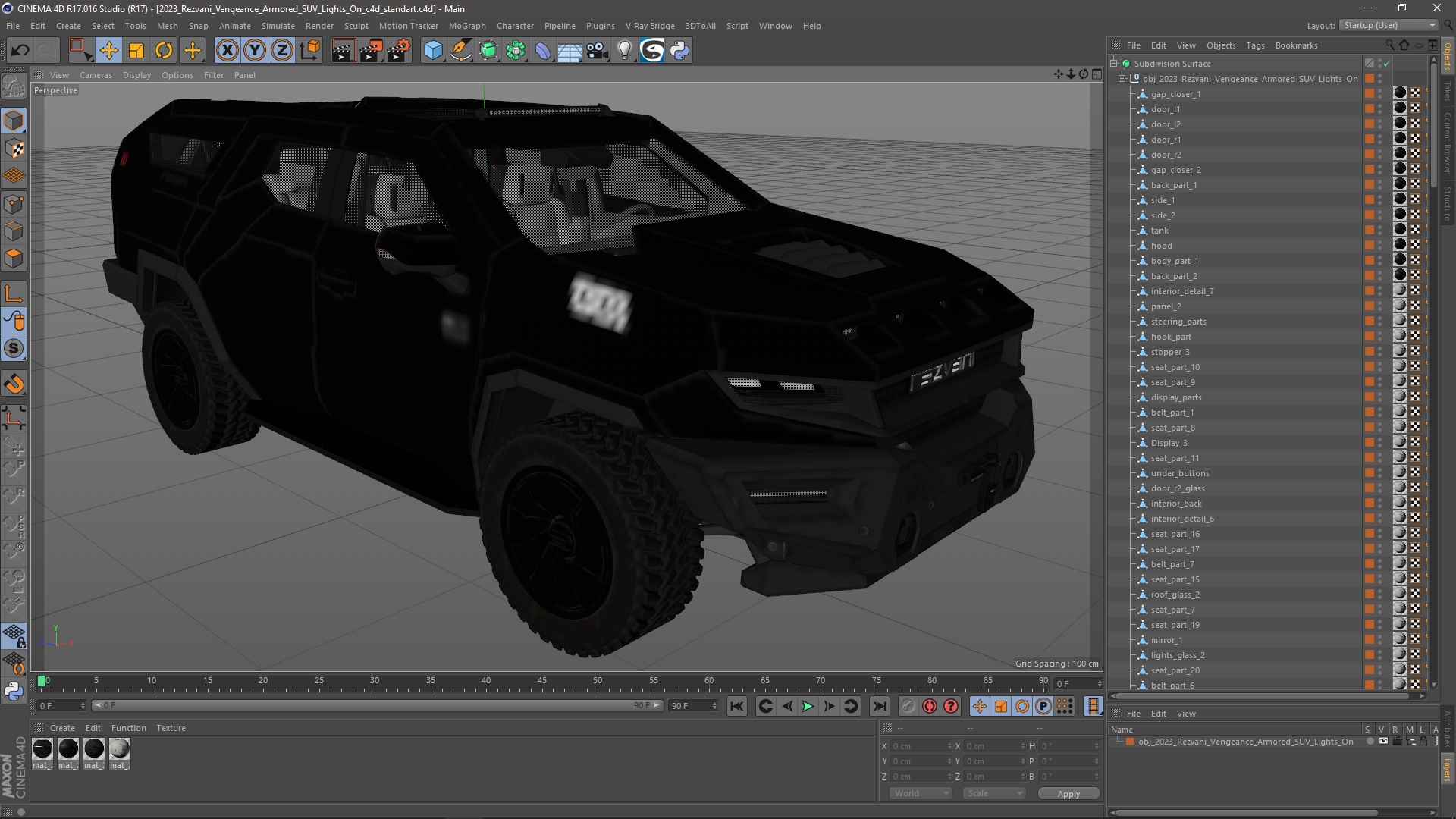Screen dimensions: 1456x819
Task: Toggle layer visibility for obj_2023_Rezvani layer
Action: point(1383,742)
